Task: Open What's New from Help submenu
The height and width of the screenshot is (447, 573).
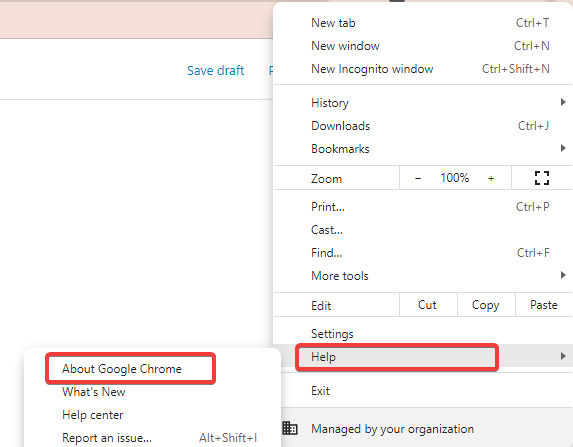Action: (x=94, y=392)
